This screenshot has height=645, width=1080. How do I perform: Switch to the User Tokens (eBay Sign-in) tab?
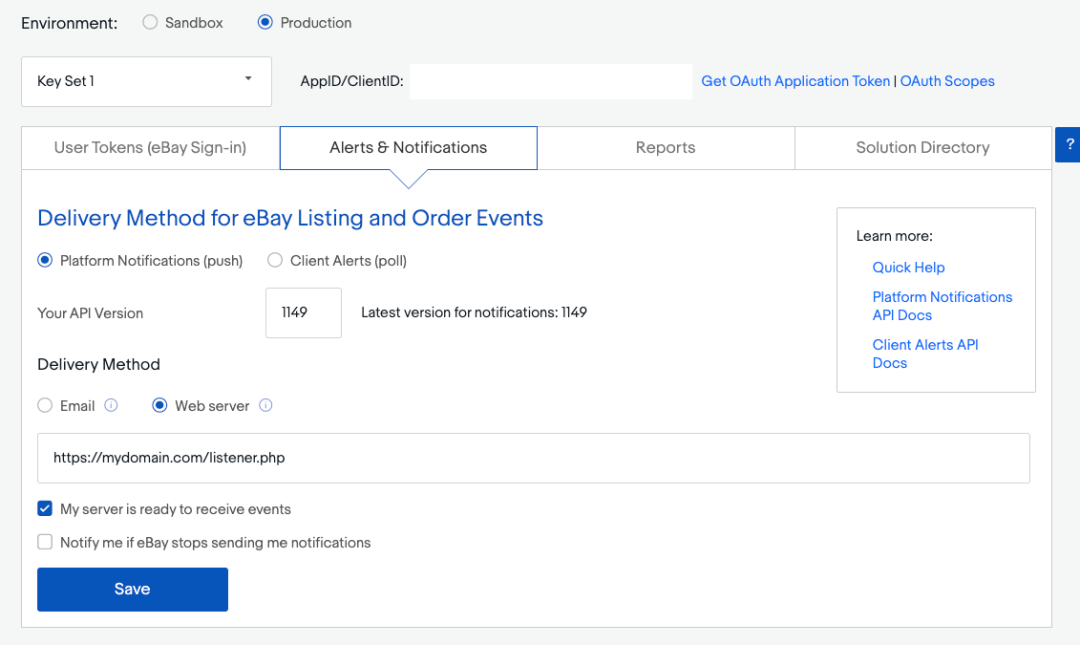point(150,148)
